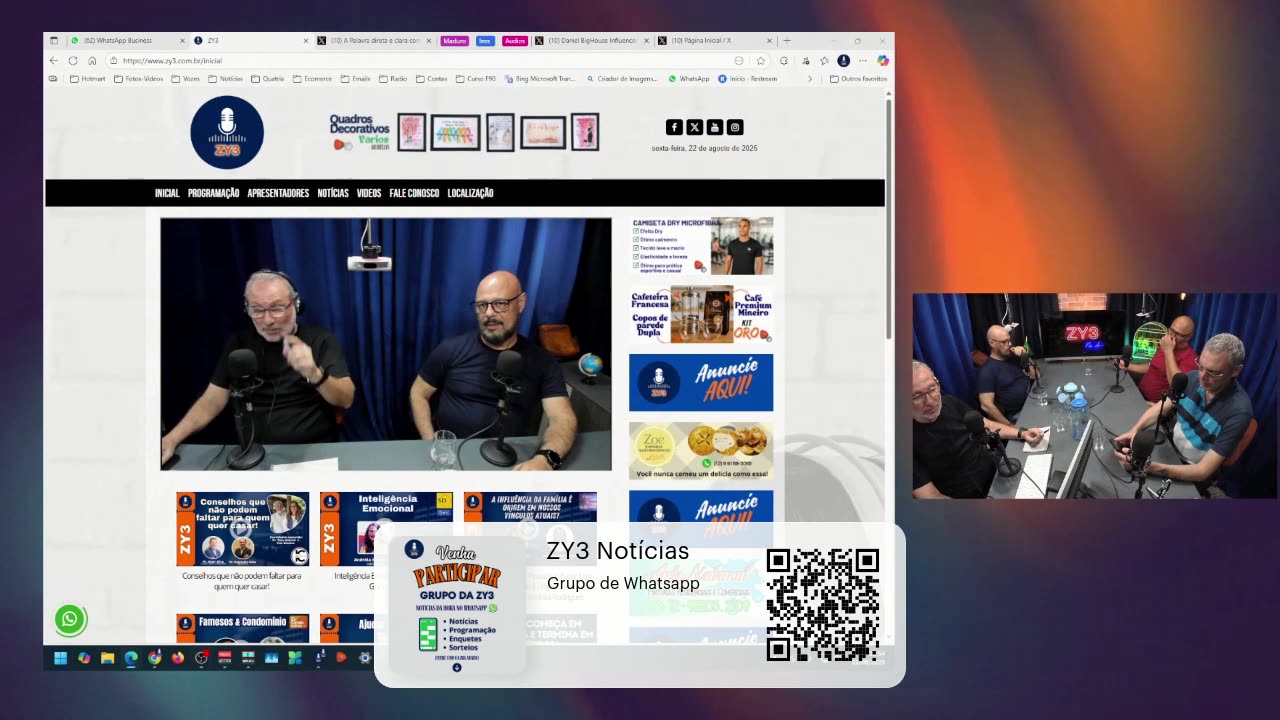Viewport: 1280px width, 720px height.
Task: Open VIDEOS in the site navigation
Action: click(369, 193)
